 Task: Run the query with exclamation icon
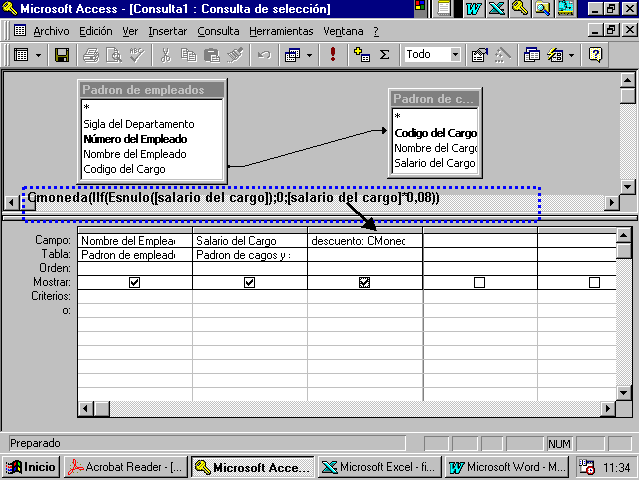333,55
